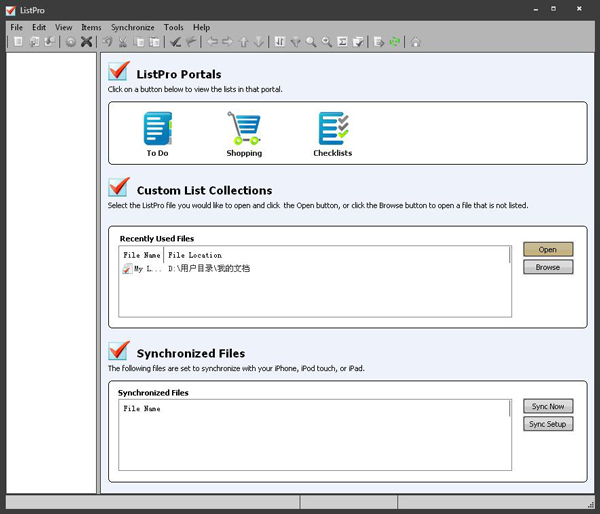Image resolution: width=600 pixels, height=514 pixels.
Task: Open the Checklists portal
Action: [x=333, y=134]
